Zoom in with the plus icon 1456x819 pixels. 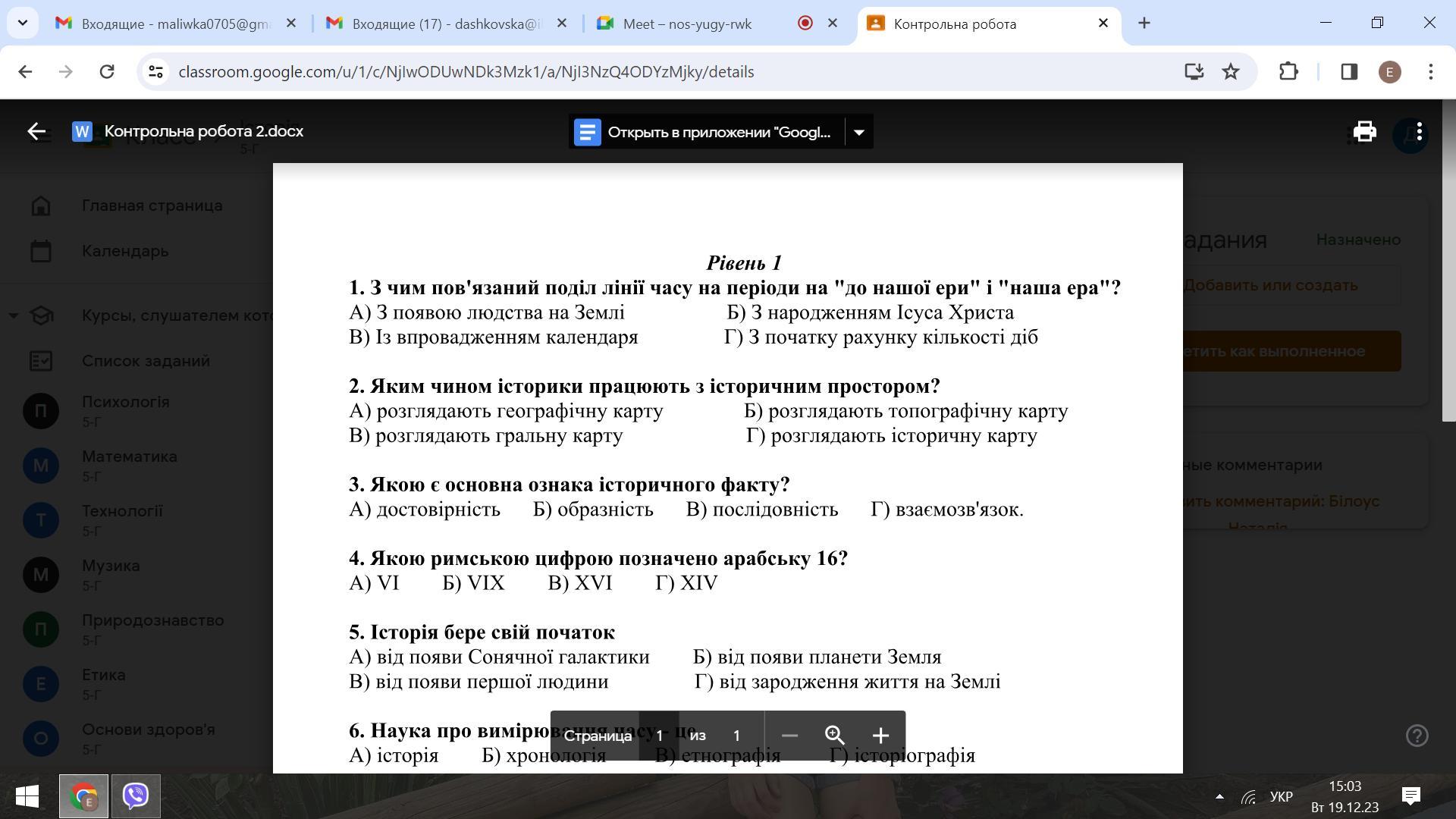(x=880, y=735)
